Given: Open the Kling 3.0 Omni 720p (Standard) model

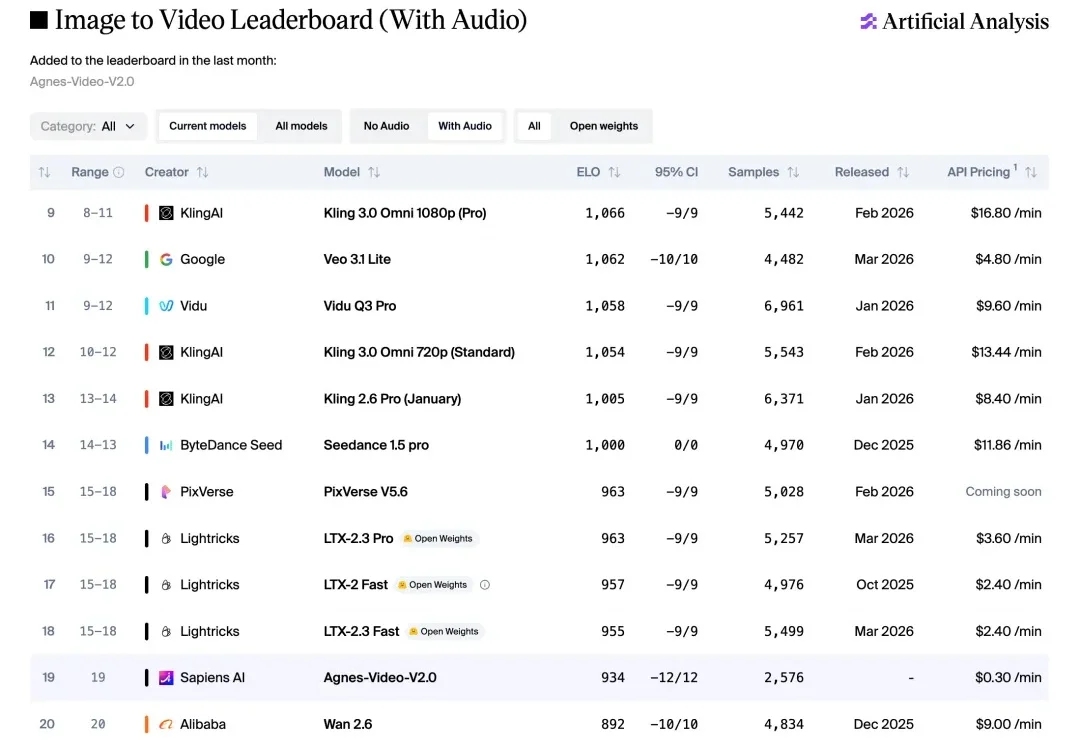Looking at the screenshot, I should tap(419, 353).
